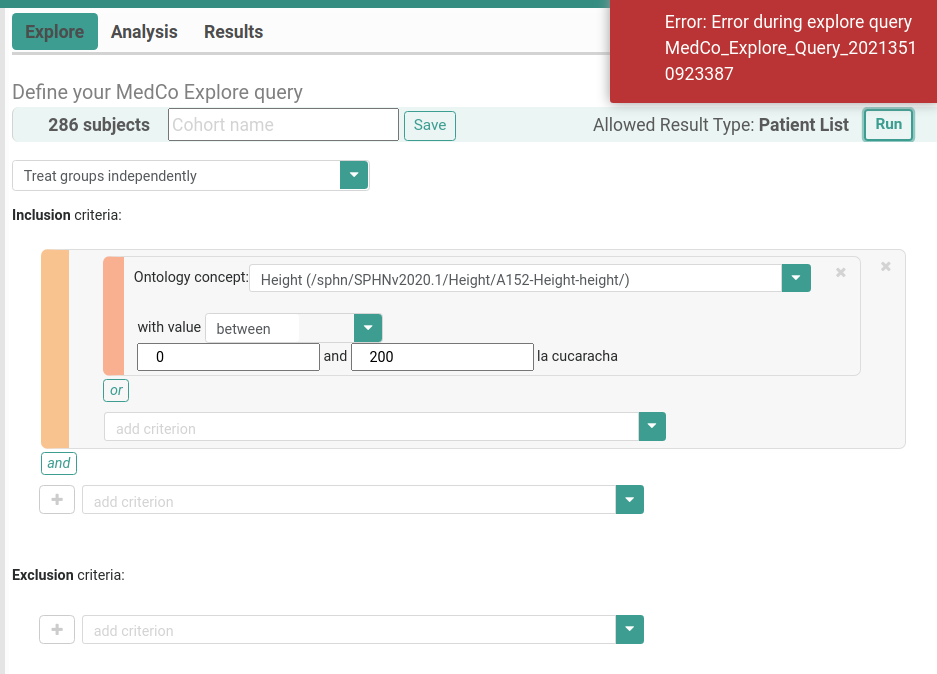Click the dropdown arrow beside the exclusion add criterion field
This screenshot has height=674, width=937.
[x=629, y=629]
